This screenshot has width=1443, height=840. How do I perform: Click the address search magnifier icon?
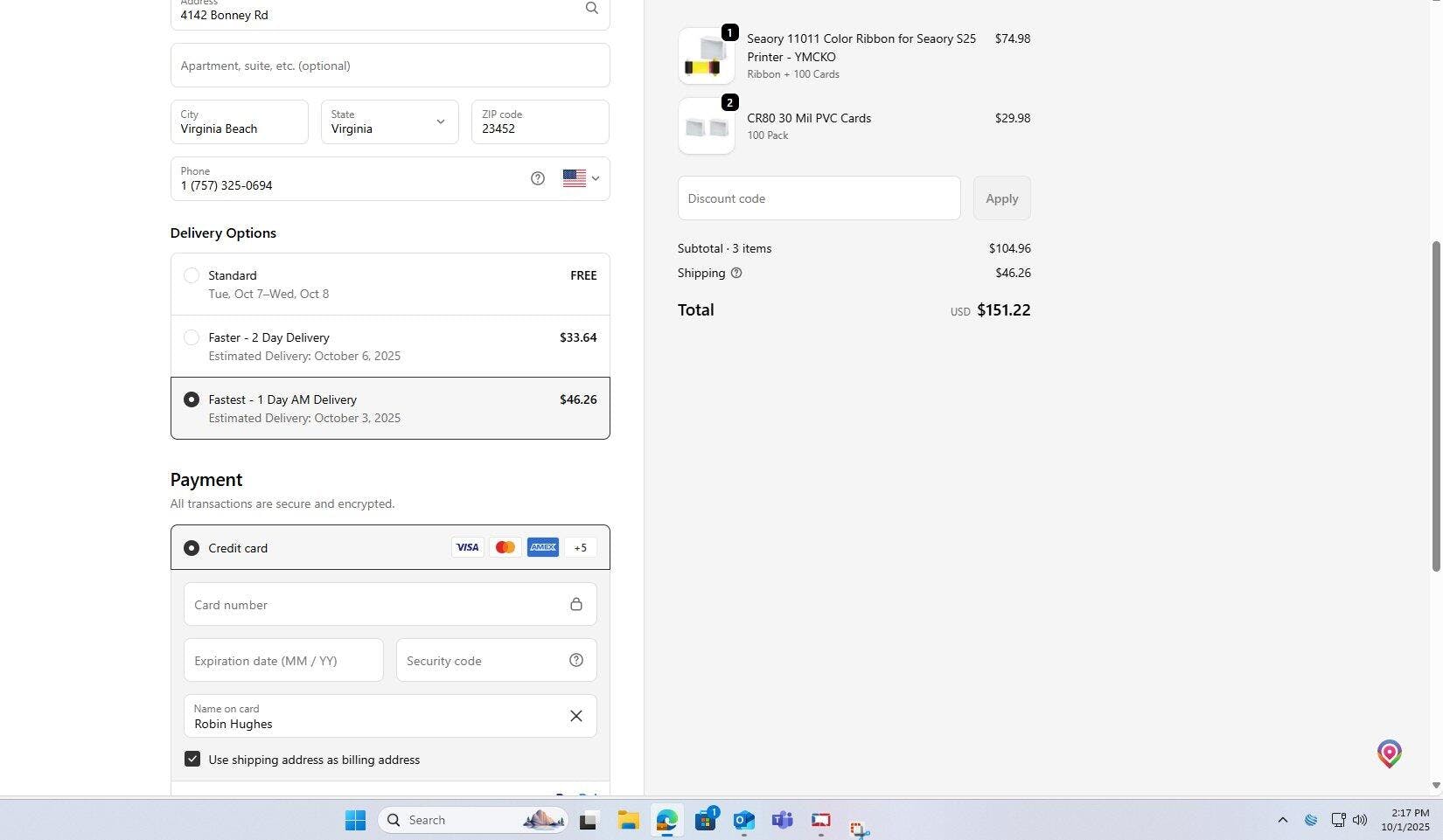coord(592,9)
